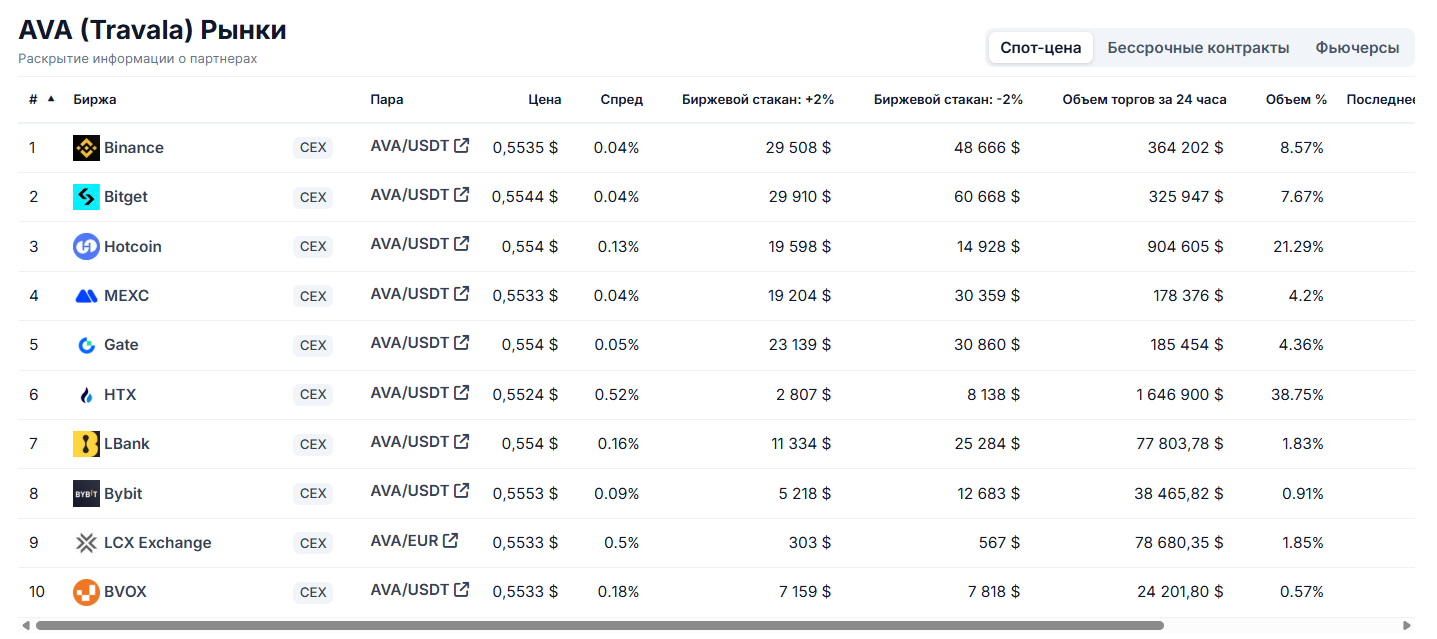Screen dimensions: 1437x639
Task: Open external link icon for Bitget AVA/USDT
Action: pos(461,195)
